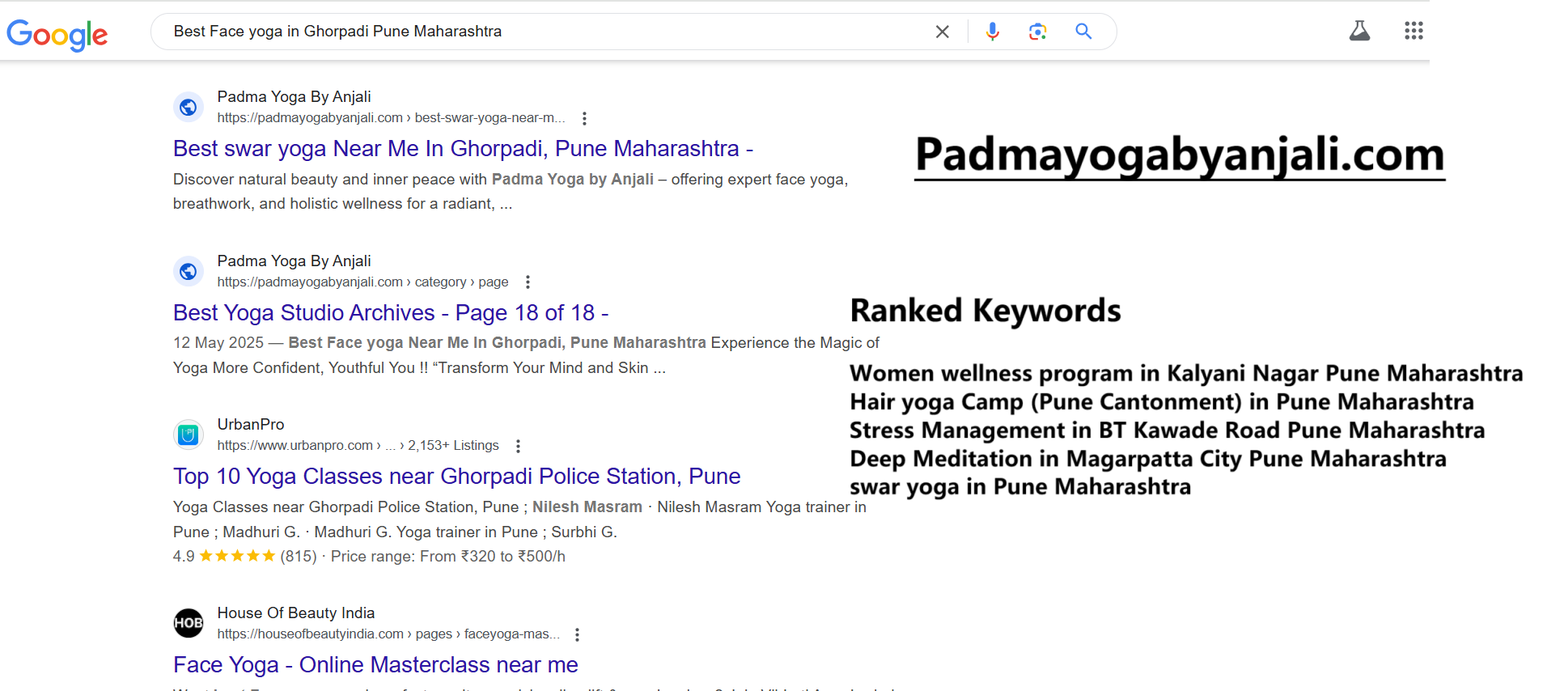
Task: Click the UrbanPro site favicon
Action: pos(189,435)
